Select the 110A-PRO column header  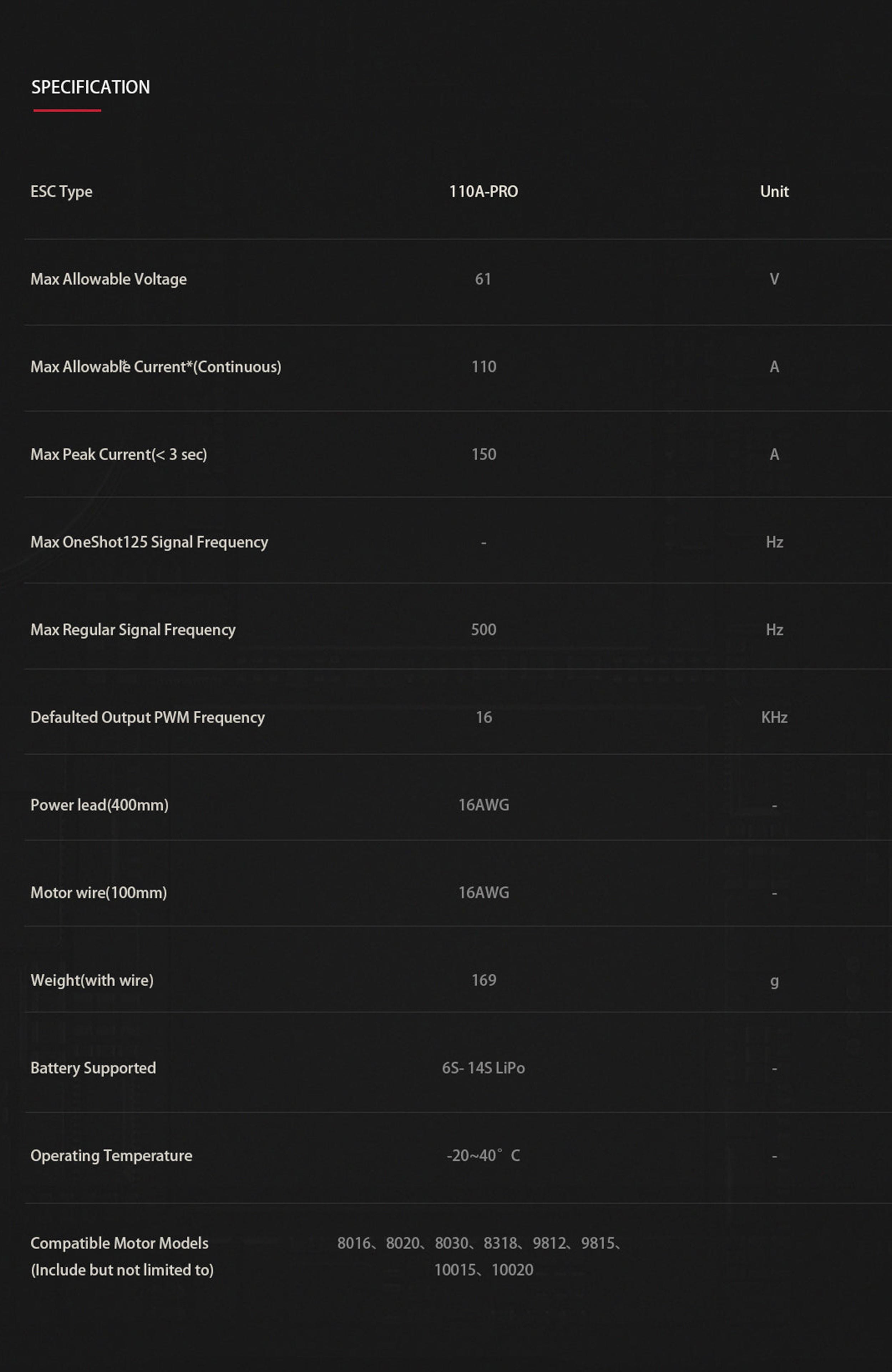(x=483, y=192)
